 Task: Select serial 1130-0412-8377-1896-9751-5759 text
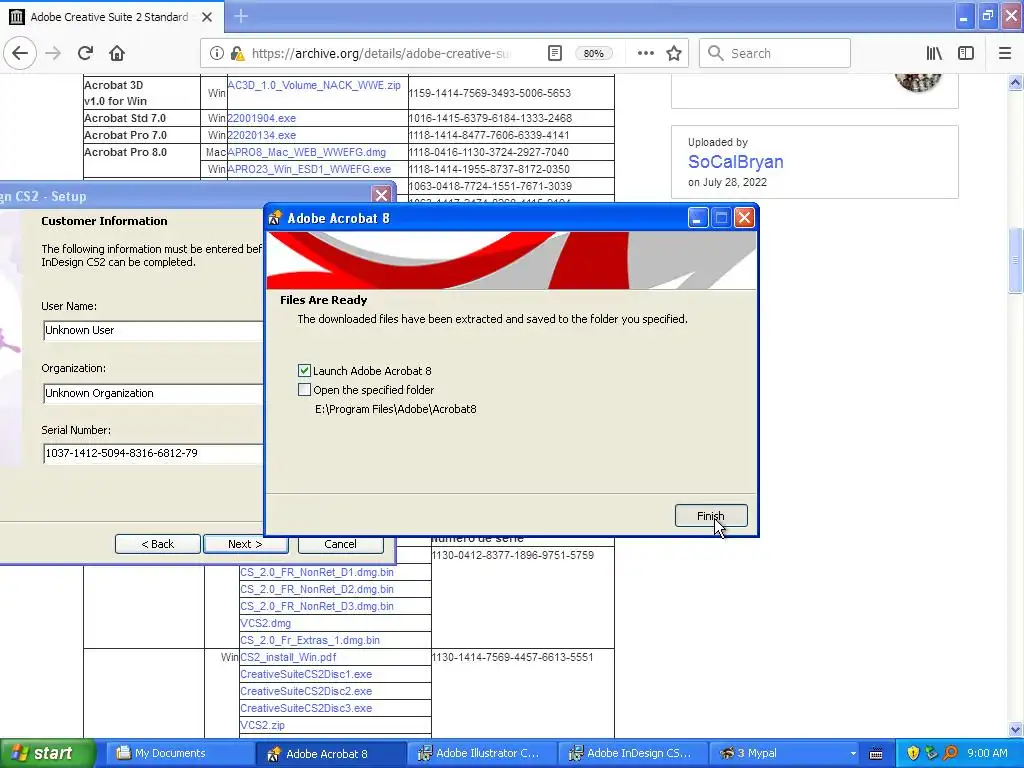pyautogui.click(x=513, y=555)
